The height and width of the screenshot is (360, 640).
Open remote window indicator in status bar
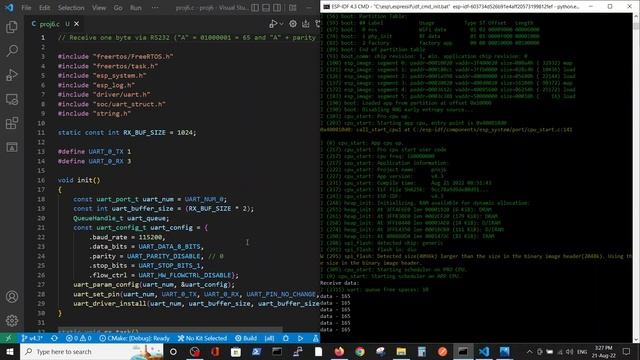pyautogui.click(x=9, y=338)
